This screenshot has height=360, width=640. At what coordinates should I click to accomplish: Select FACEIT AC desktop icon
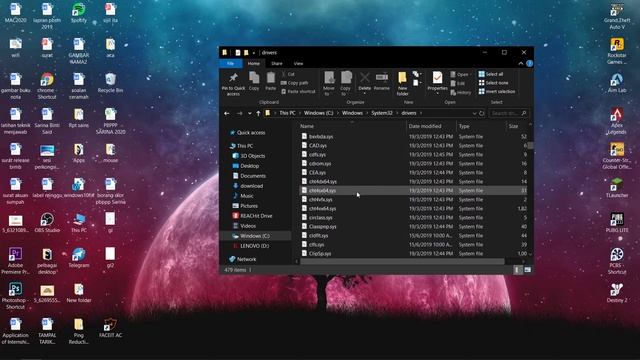[x=110, y=328]
